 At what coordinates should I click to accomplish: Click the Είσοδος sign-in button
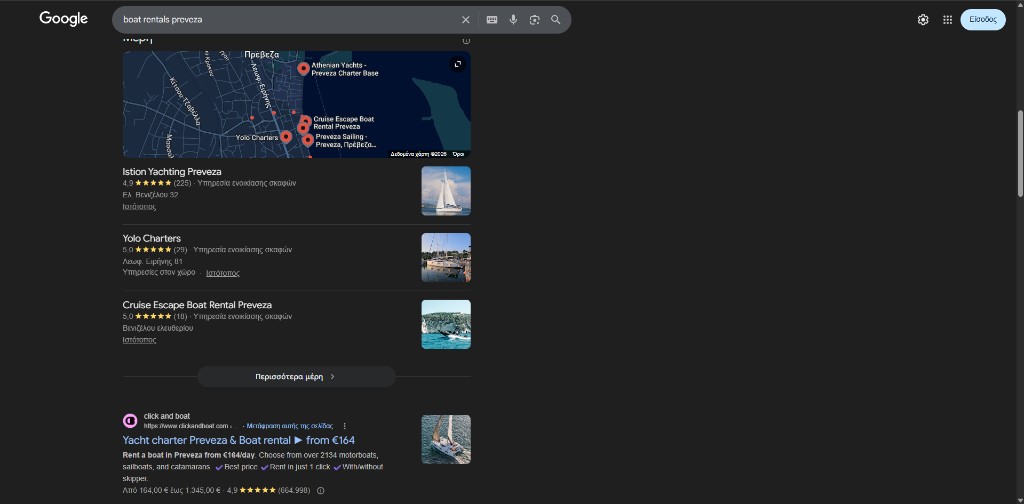[x=983, y=20]
